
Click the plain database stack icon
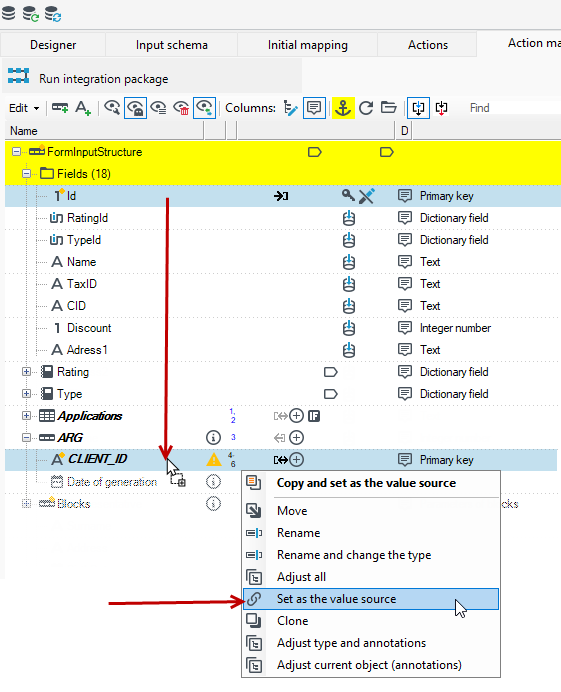point(8,12)
